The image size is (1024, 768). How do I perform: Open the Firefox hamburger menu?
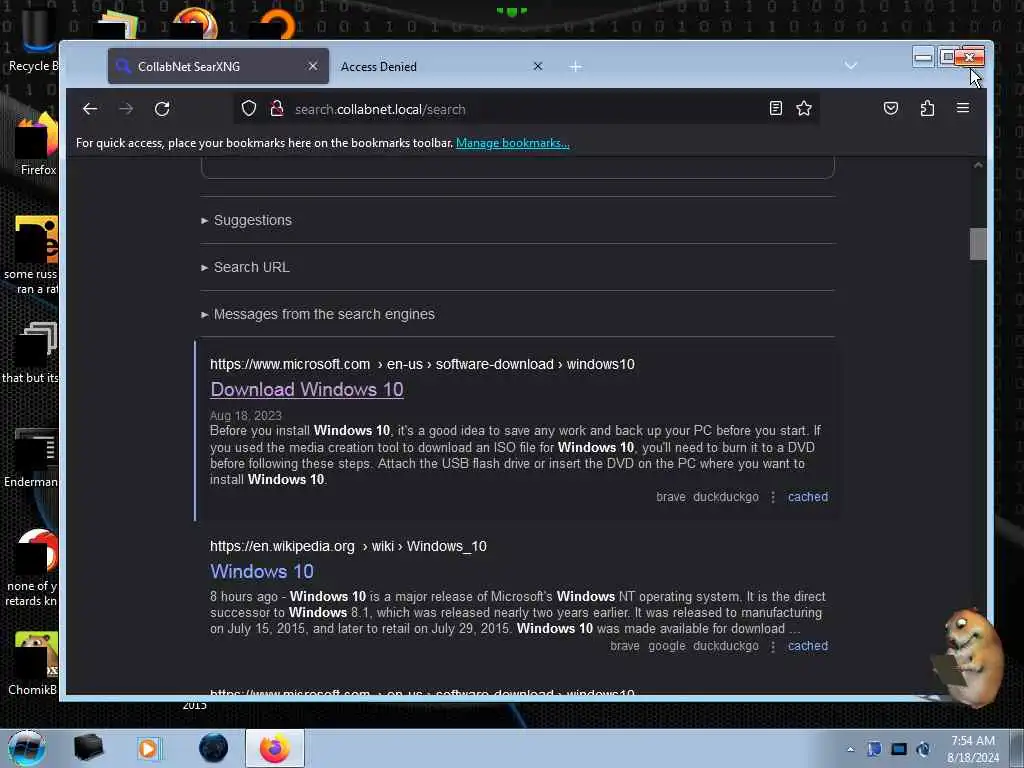[x=963, y=108]
